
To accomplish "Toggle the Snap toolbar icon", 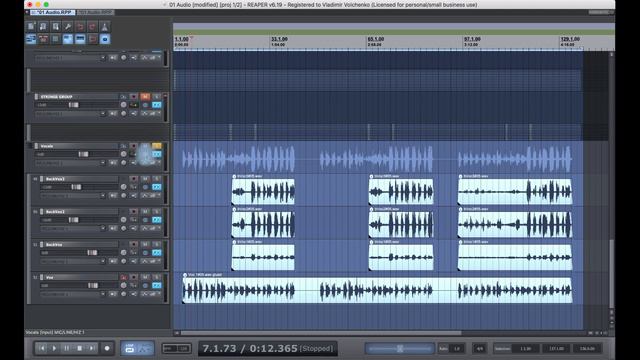I will (92, 39).
